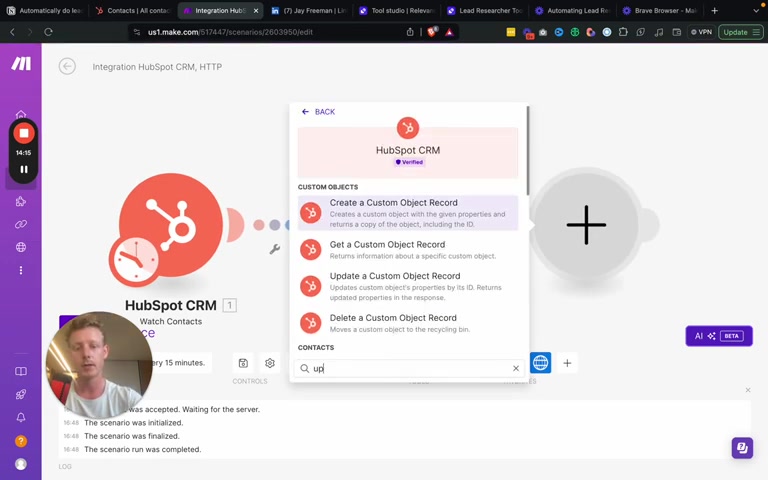768x480 pixels.
Task: Open the orange Help question mark
Action: [x=21, y=441]
